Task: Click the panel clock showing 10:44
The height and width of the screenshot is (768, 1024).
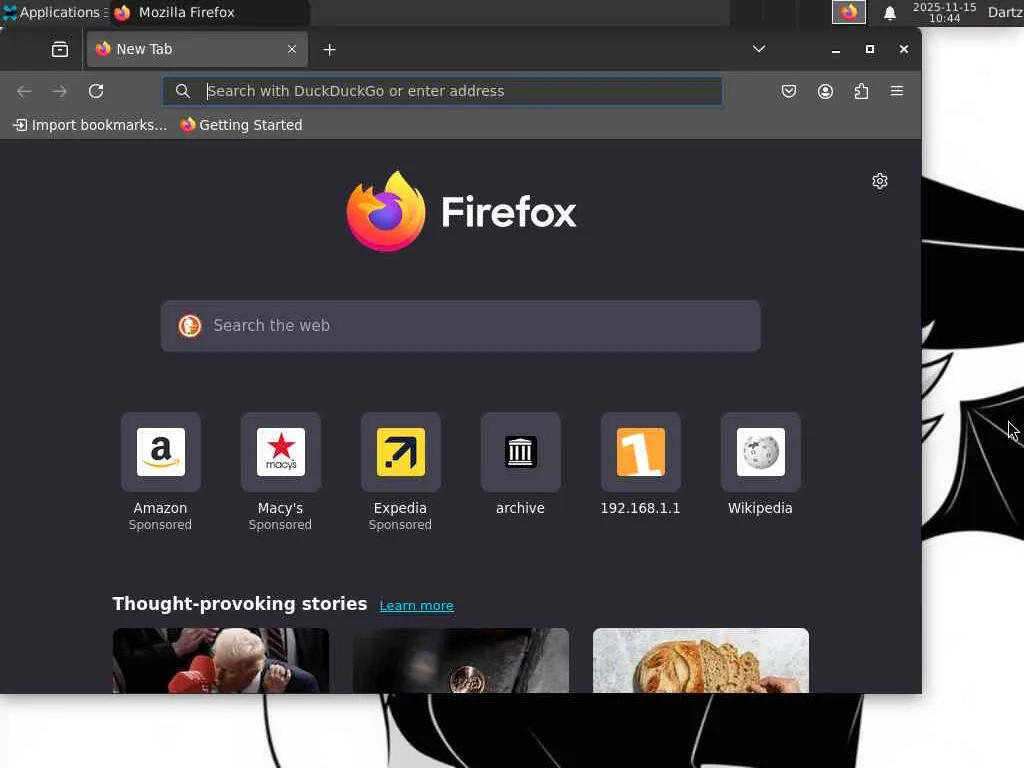Action: 944,12
